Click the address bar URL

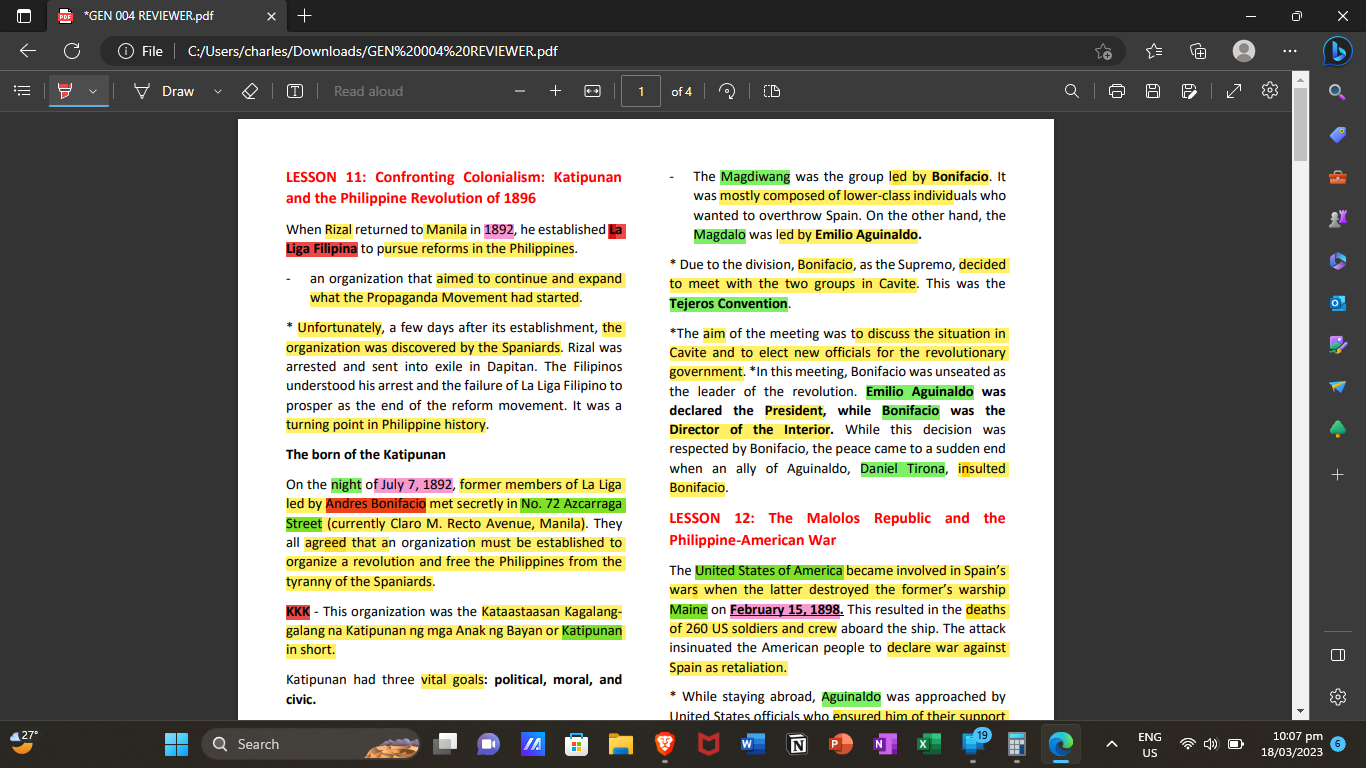[372, 51]
